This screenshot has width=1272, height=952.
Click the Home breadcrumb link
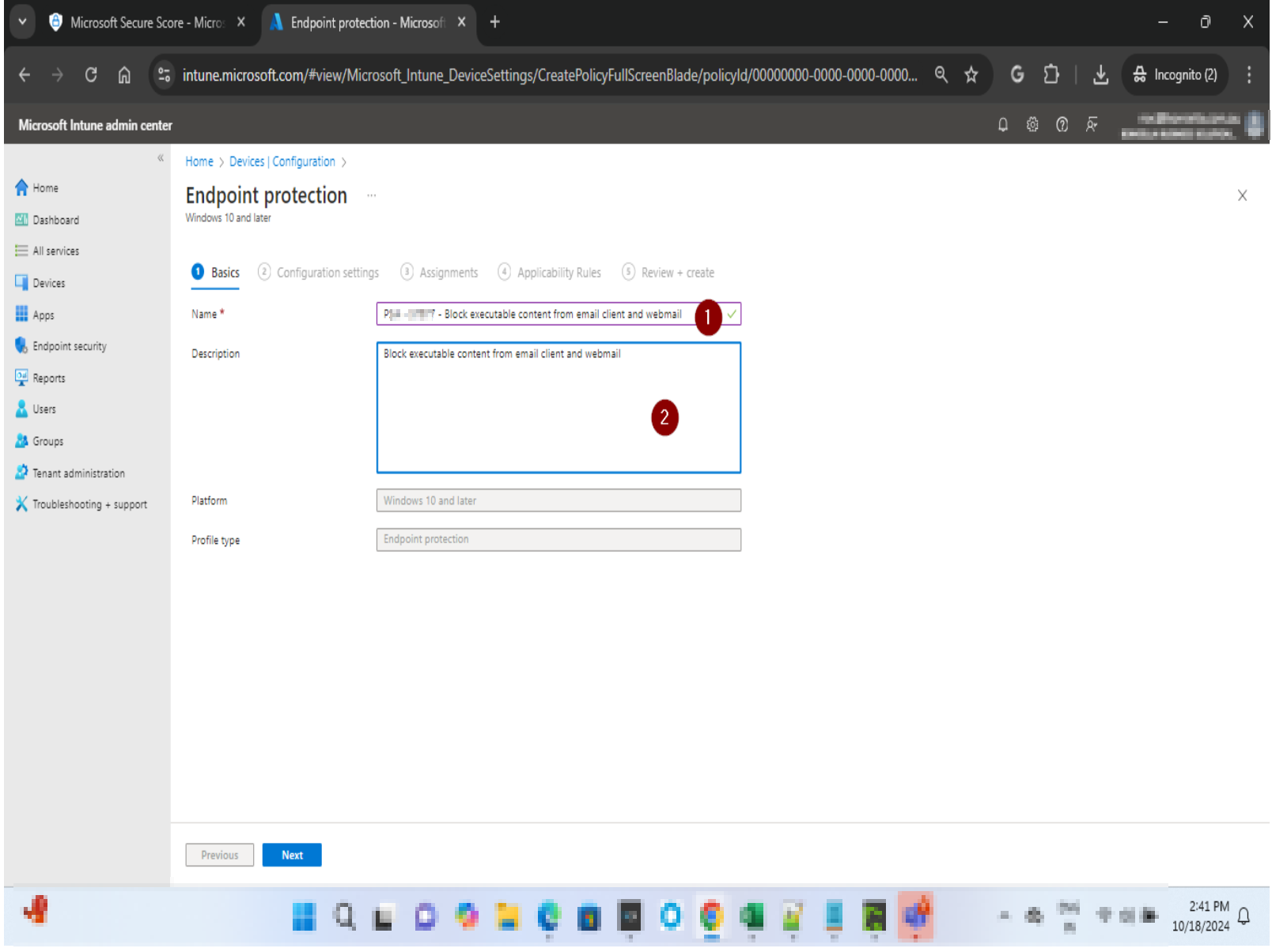199,161
